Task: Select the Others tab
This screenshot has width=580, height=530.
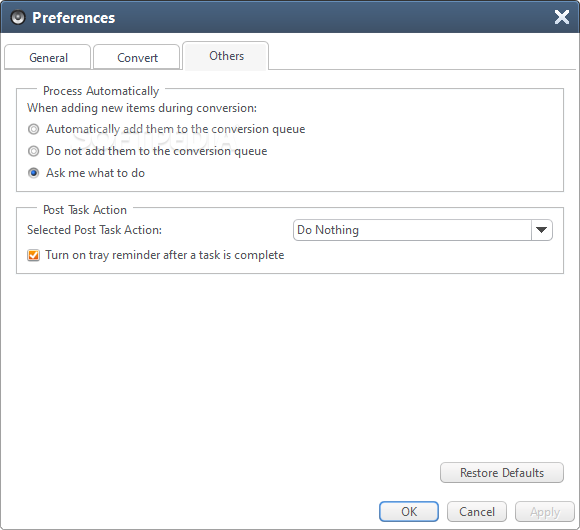Action: click(226, 56)
